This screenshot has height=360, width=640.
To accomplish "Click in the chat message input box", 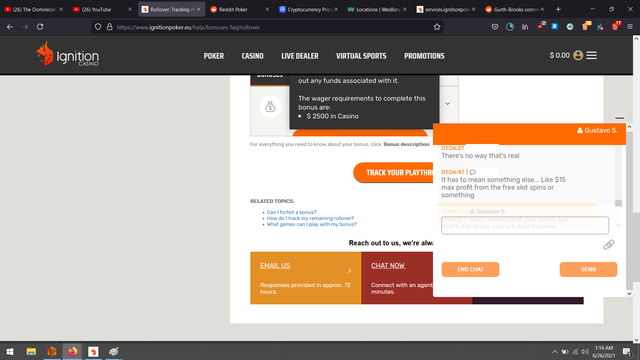I will pos(524,225).
